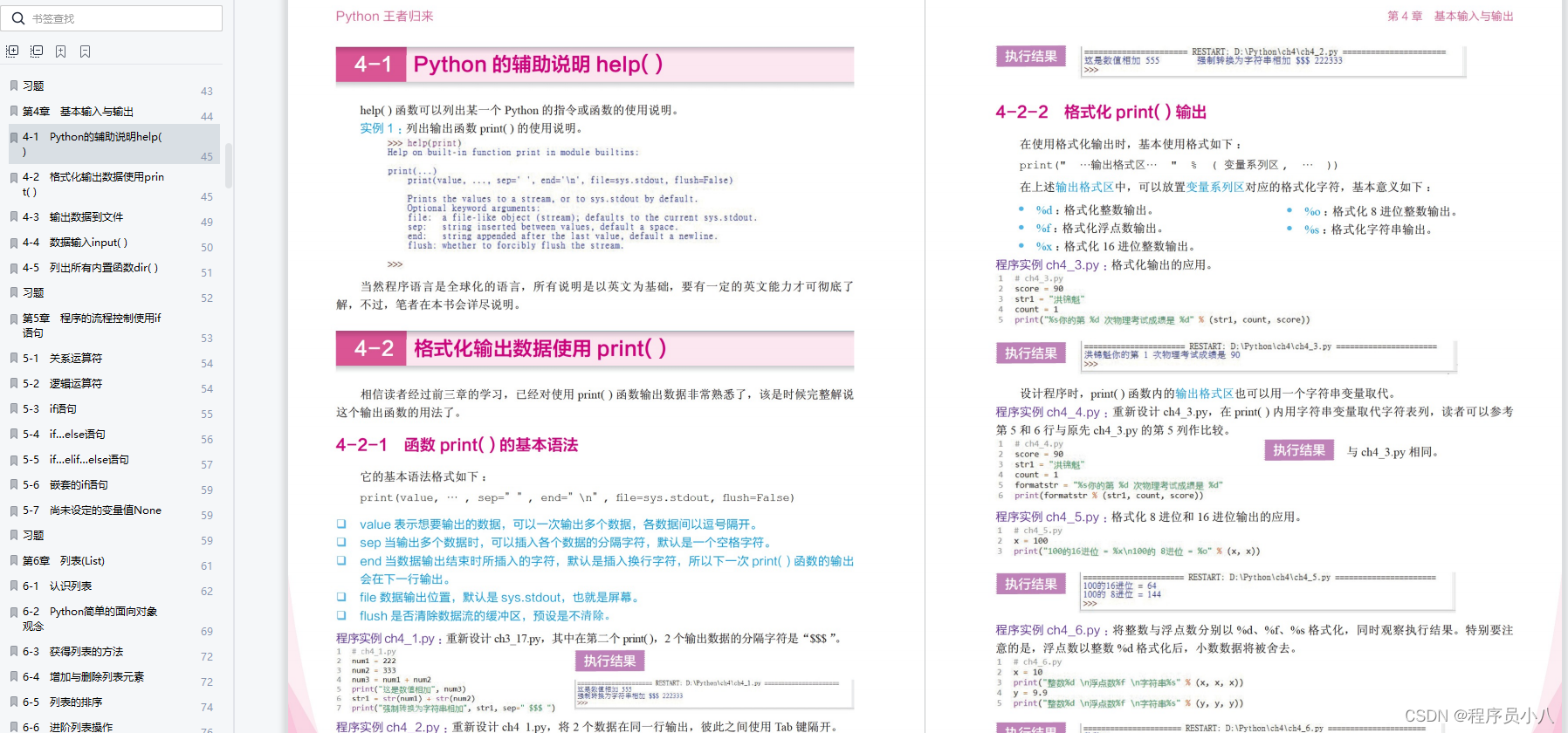The width and height of the screenshot is (1568, 733).
Task: Click the section heading 4-2 格式化输出数据使用 print()
Action: pyautogui.click(x=595, y=349)
